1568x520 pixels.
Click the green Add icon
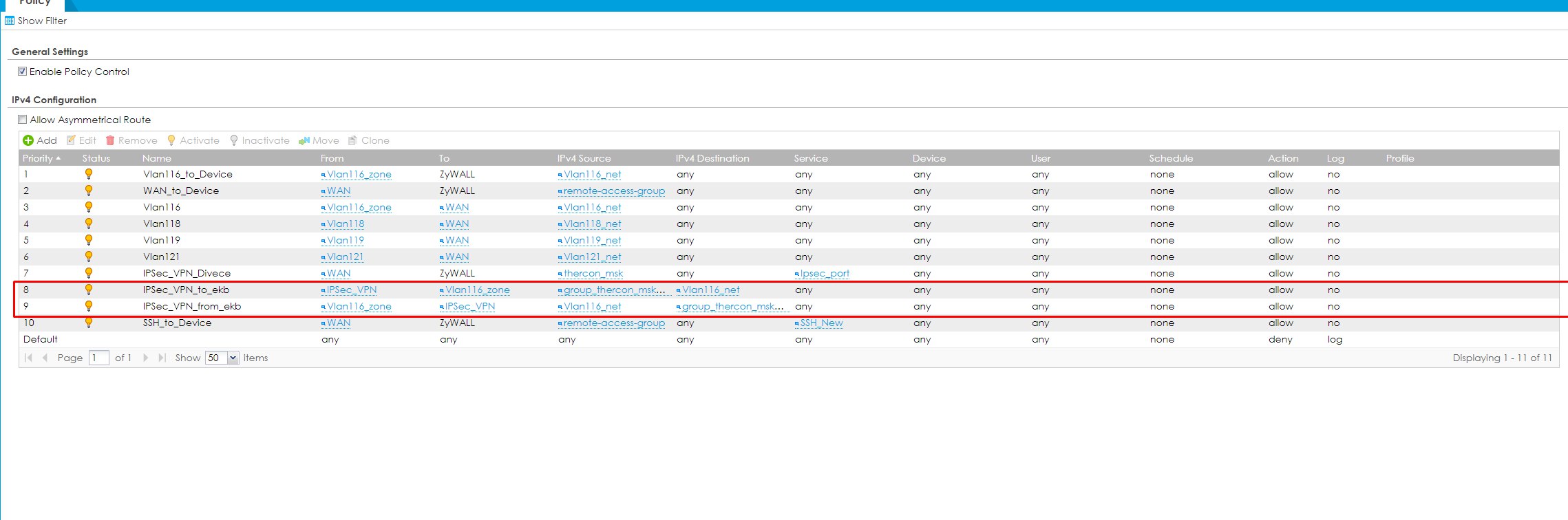pyautogui.click(x=28, y=140)
